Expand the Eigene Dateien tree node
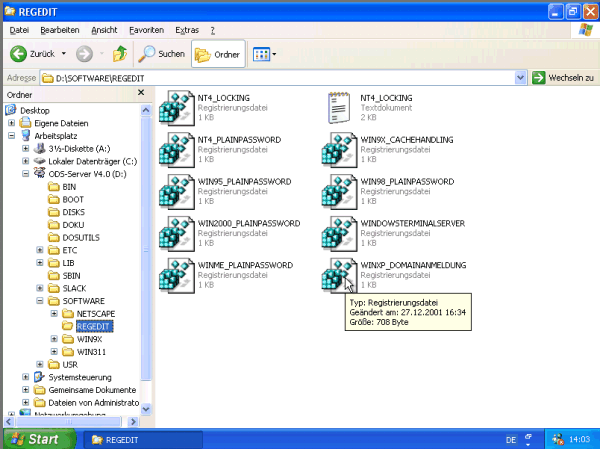The image size is (600, 449). [x=11, y=123]
